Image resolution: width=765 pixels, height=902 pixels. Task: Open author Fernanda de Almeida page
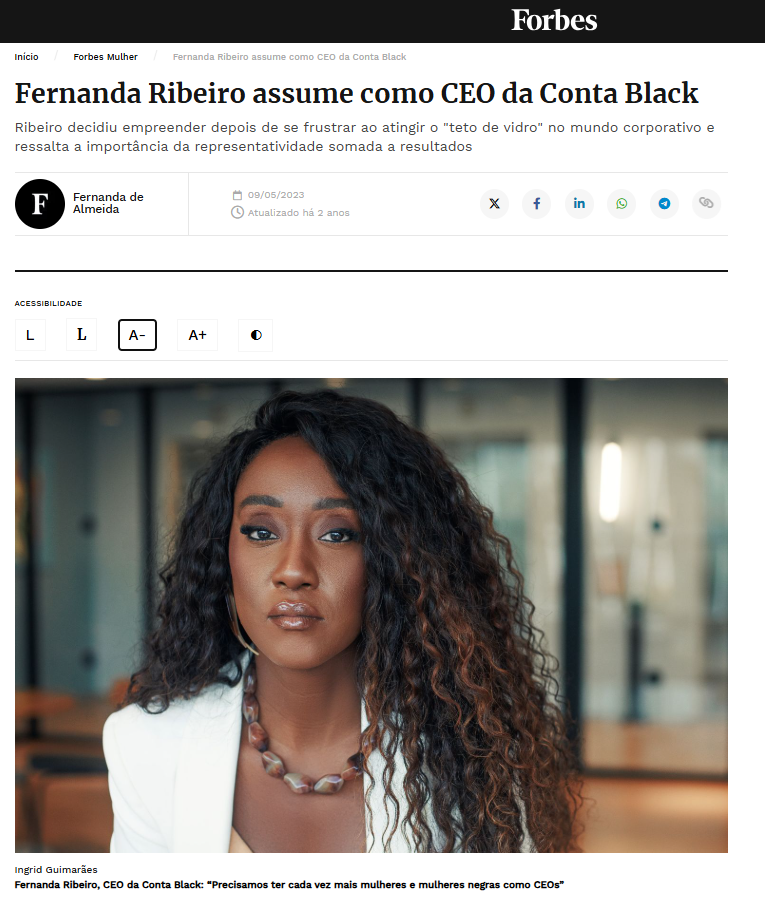(x=108, y=203)
